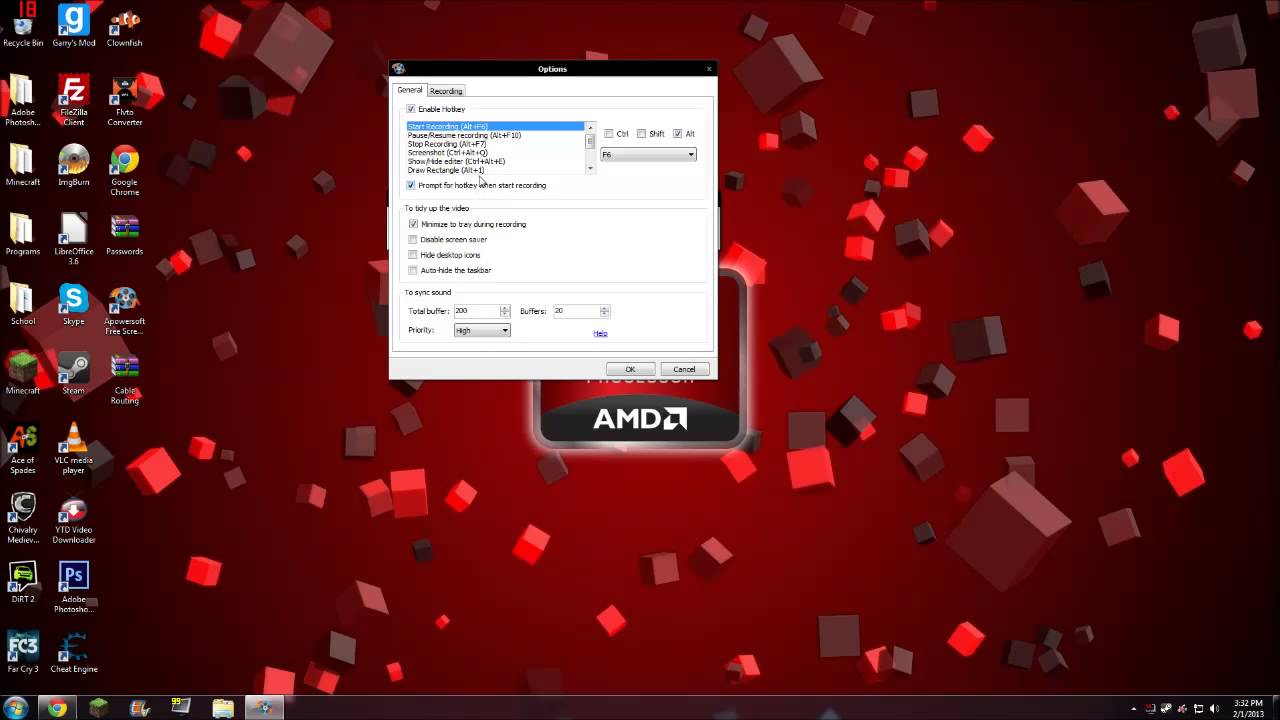Screen dimensions: 1280x720
Task: Open the School folder on desktop
Action: click(x=23, y=305)
